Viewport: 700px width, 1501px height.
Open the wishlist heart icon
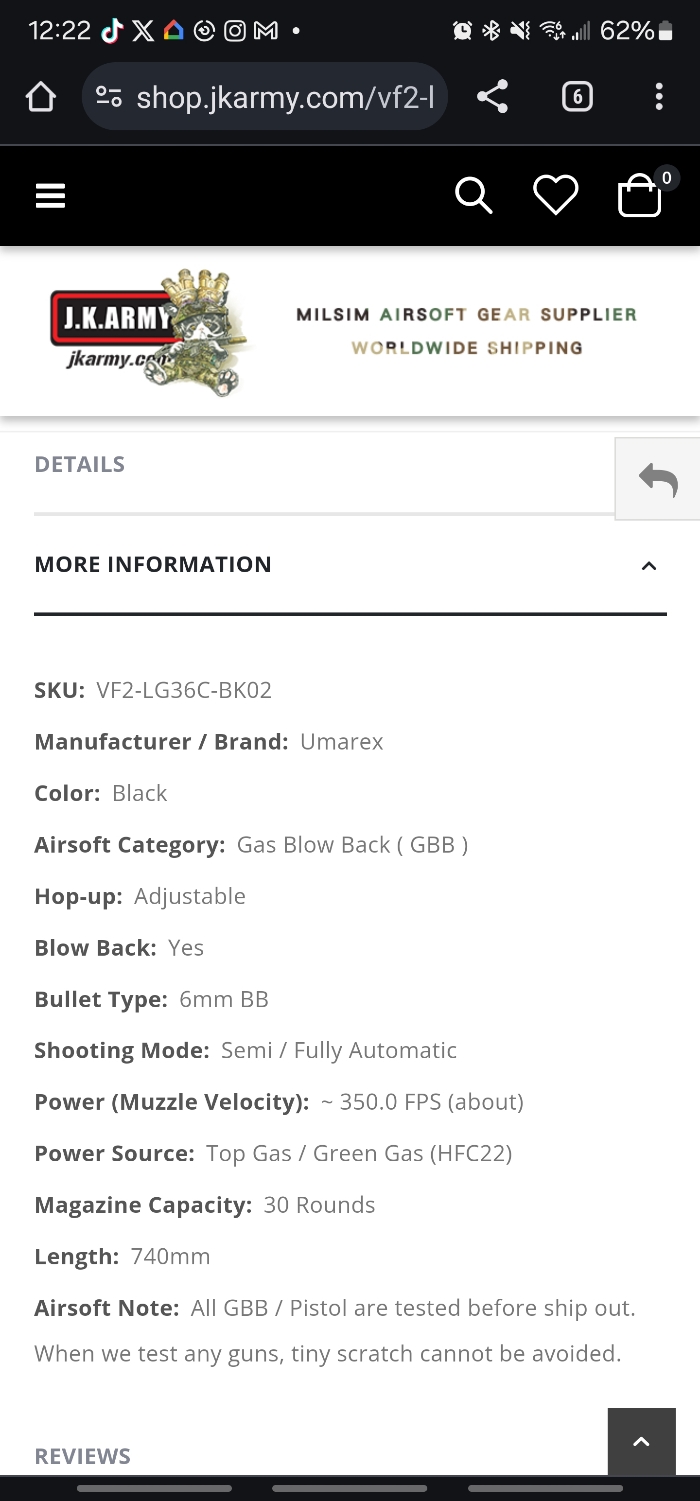coord(556,195)
